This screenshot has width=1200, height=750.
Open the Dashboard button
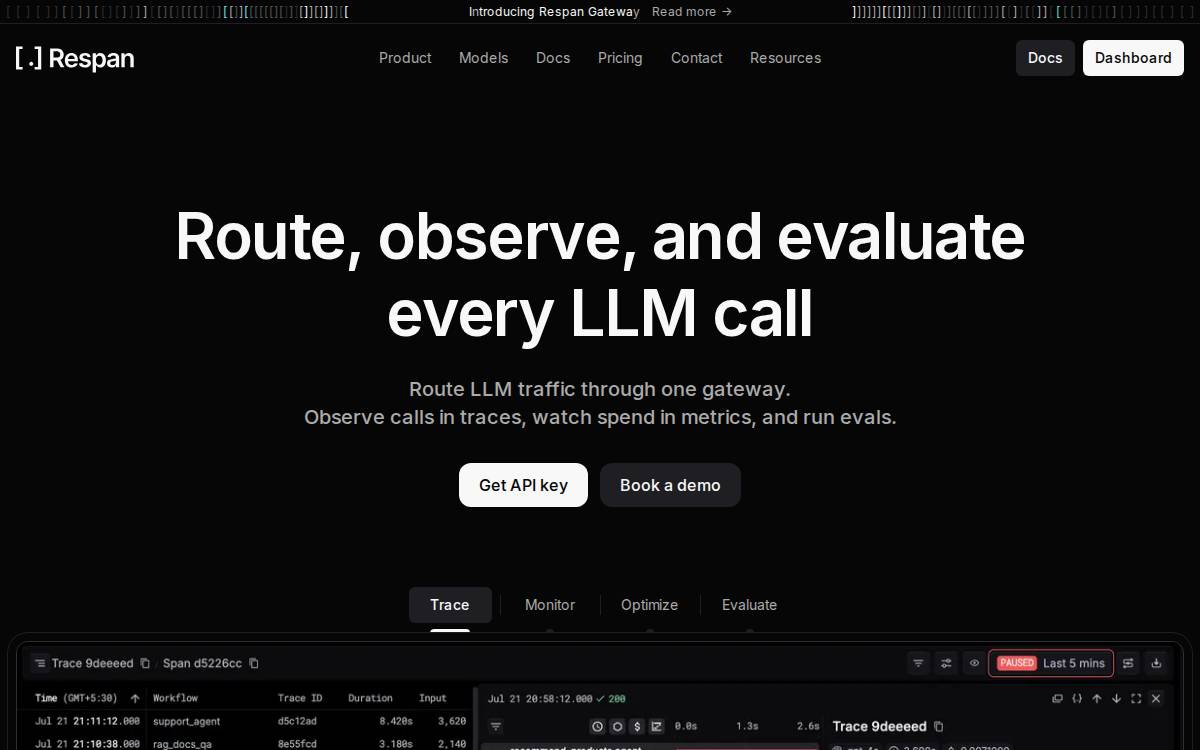coord(1133,58)
